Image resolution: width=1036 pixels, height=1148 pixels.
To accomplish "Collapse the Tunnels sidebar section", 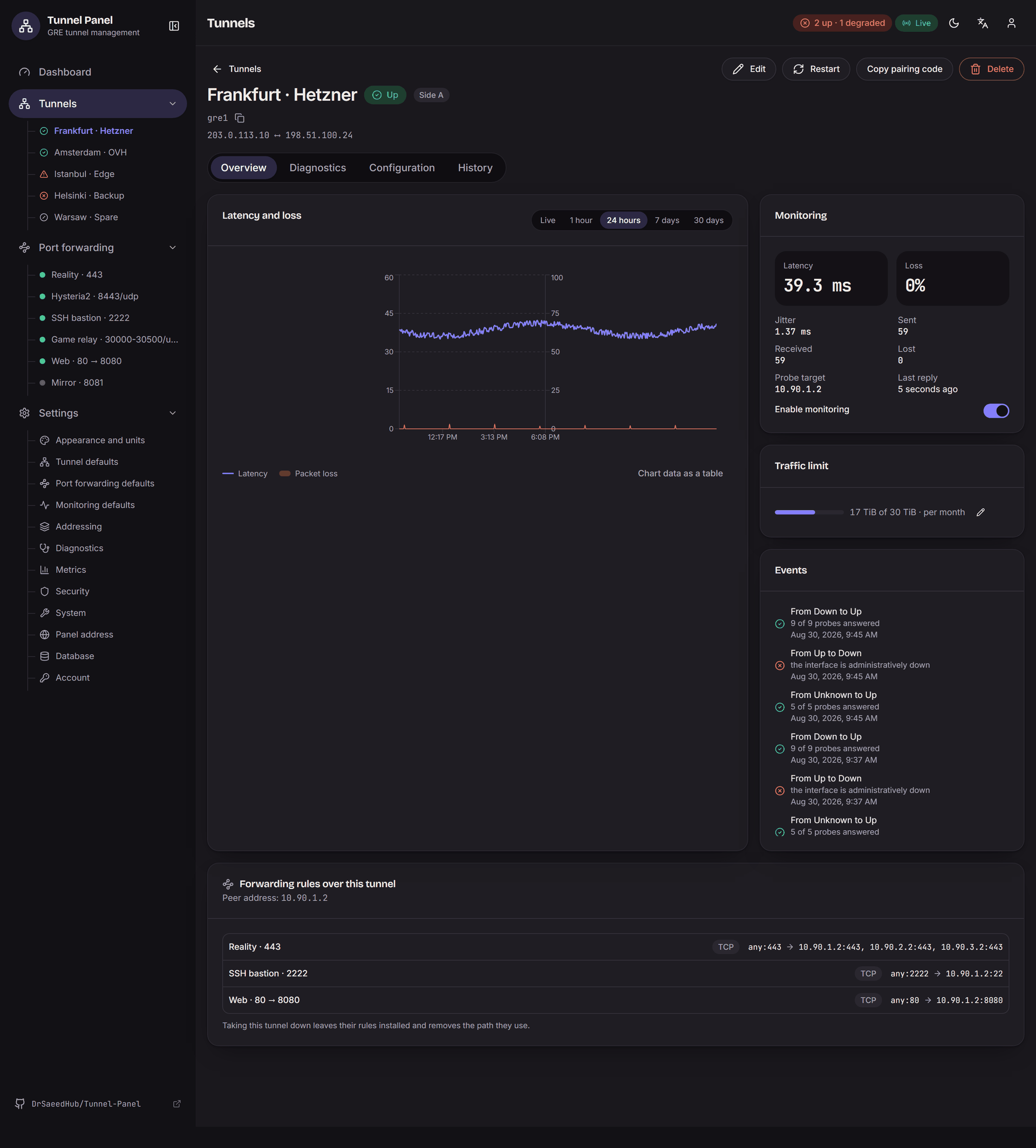I will 173,104.
